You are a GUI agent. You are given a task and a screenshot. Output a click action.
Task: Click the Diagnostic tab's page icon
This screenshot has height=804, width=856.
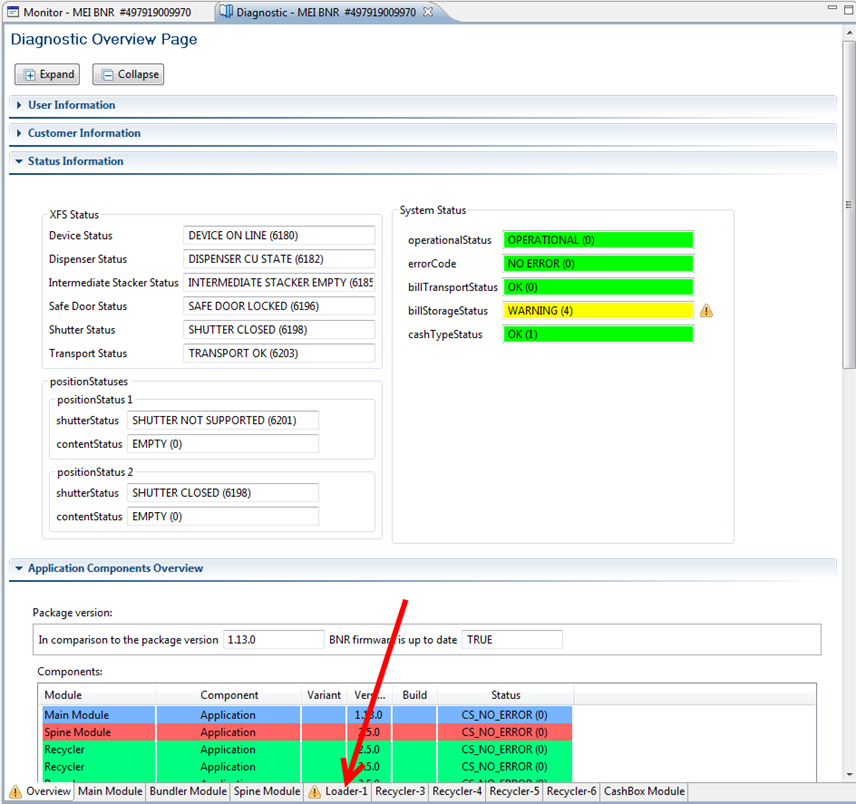(226, 12)
